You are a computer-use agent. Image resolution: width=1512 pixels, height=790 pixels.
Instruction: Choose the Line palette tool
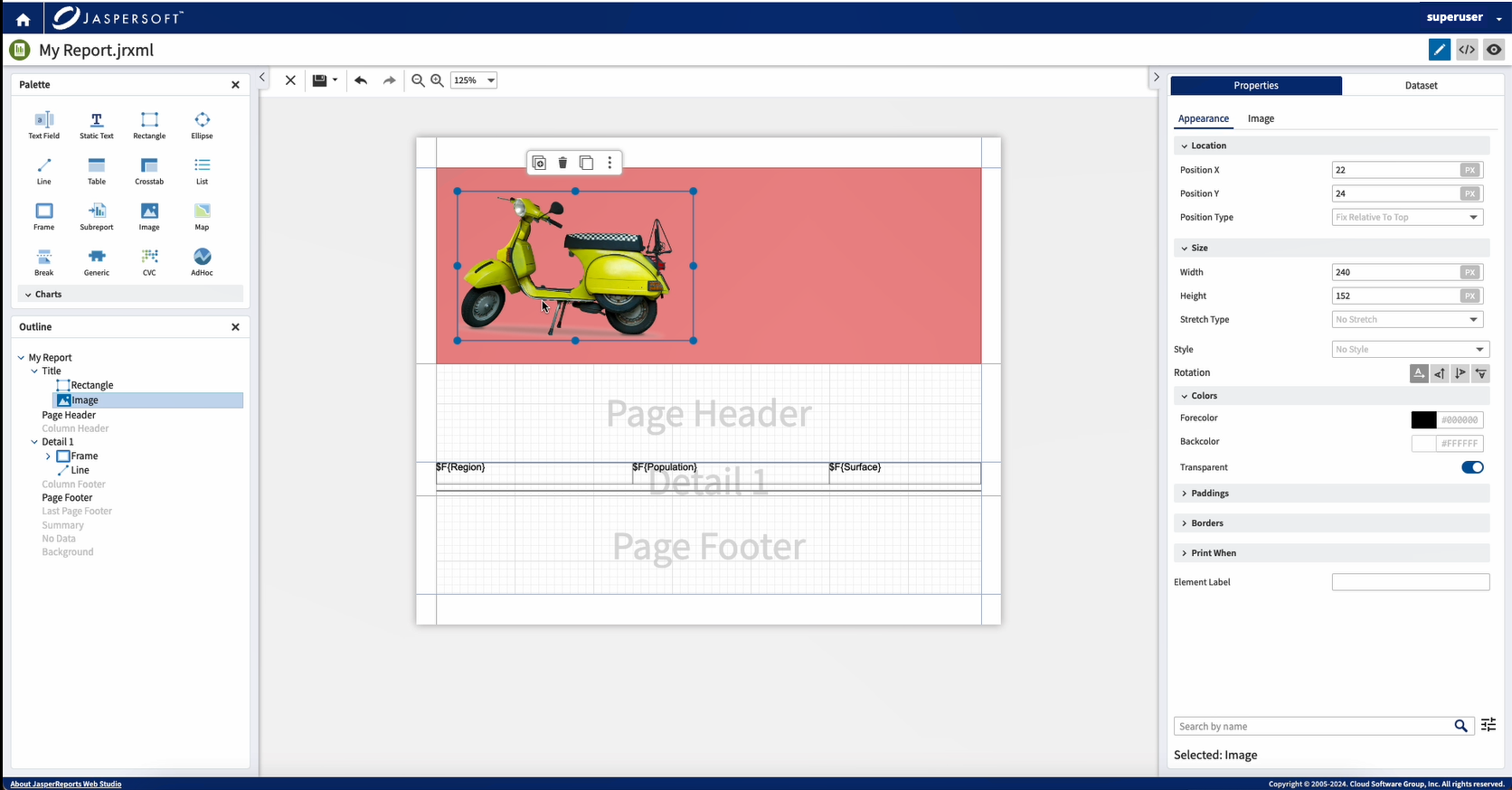point(43,171)
